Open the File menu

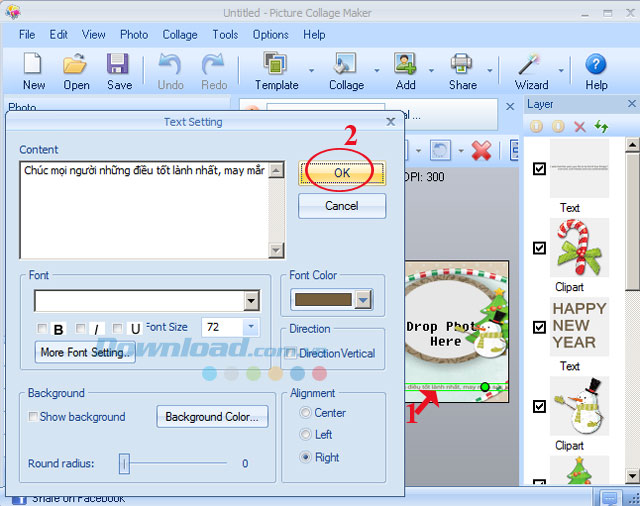(27, 35)
